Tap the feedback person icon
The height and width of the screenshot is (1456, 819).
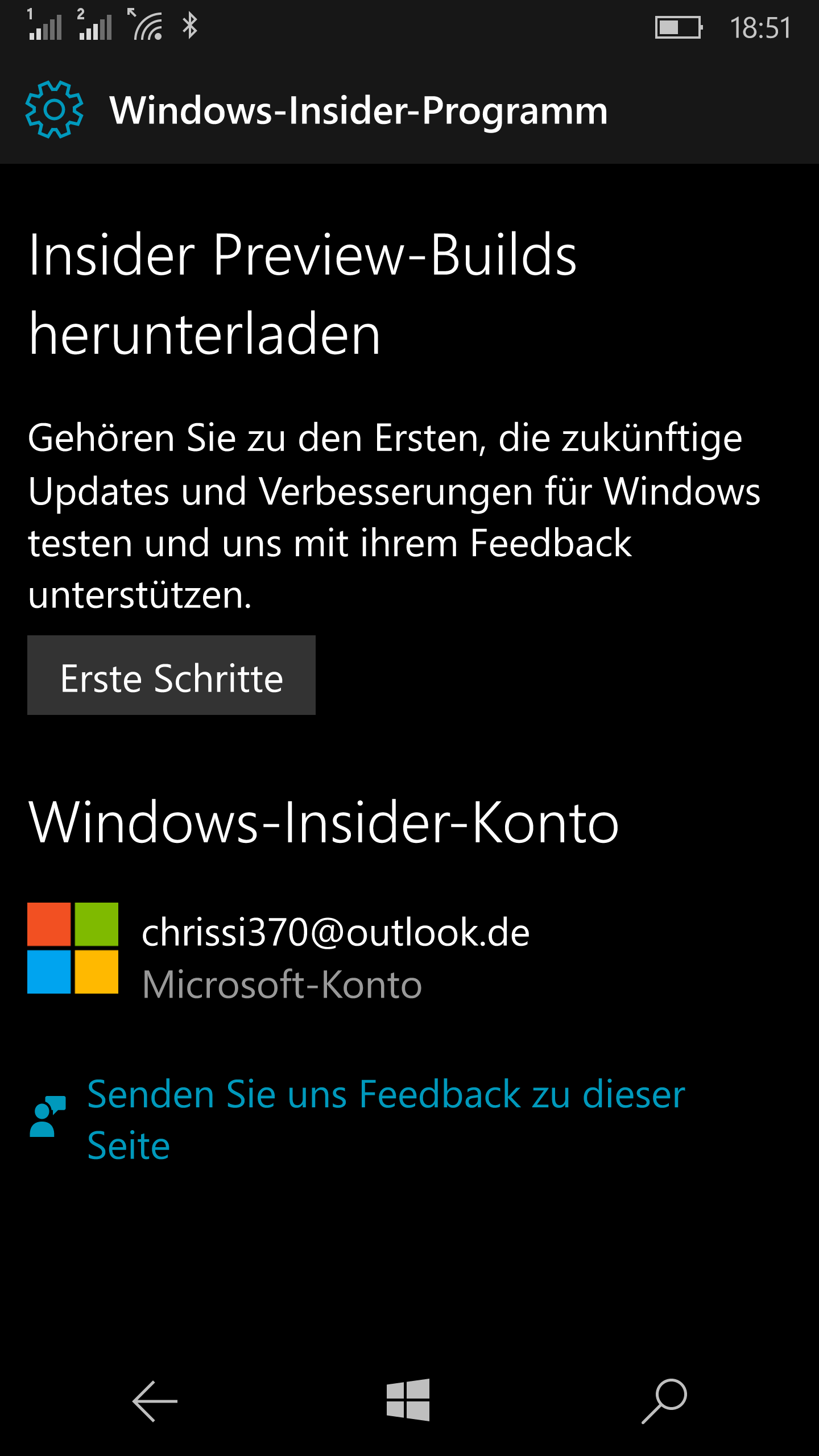48,1116
